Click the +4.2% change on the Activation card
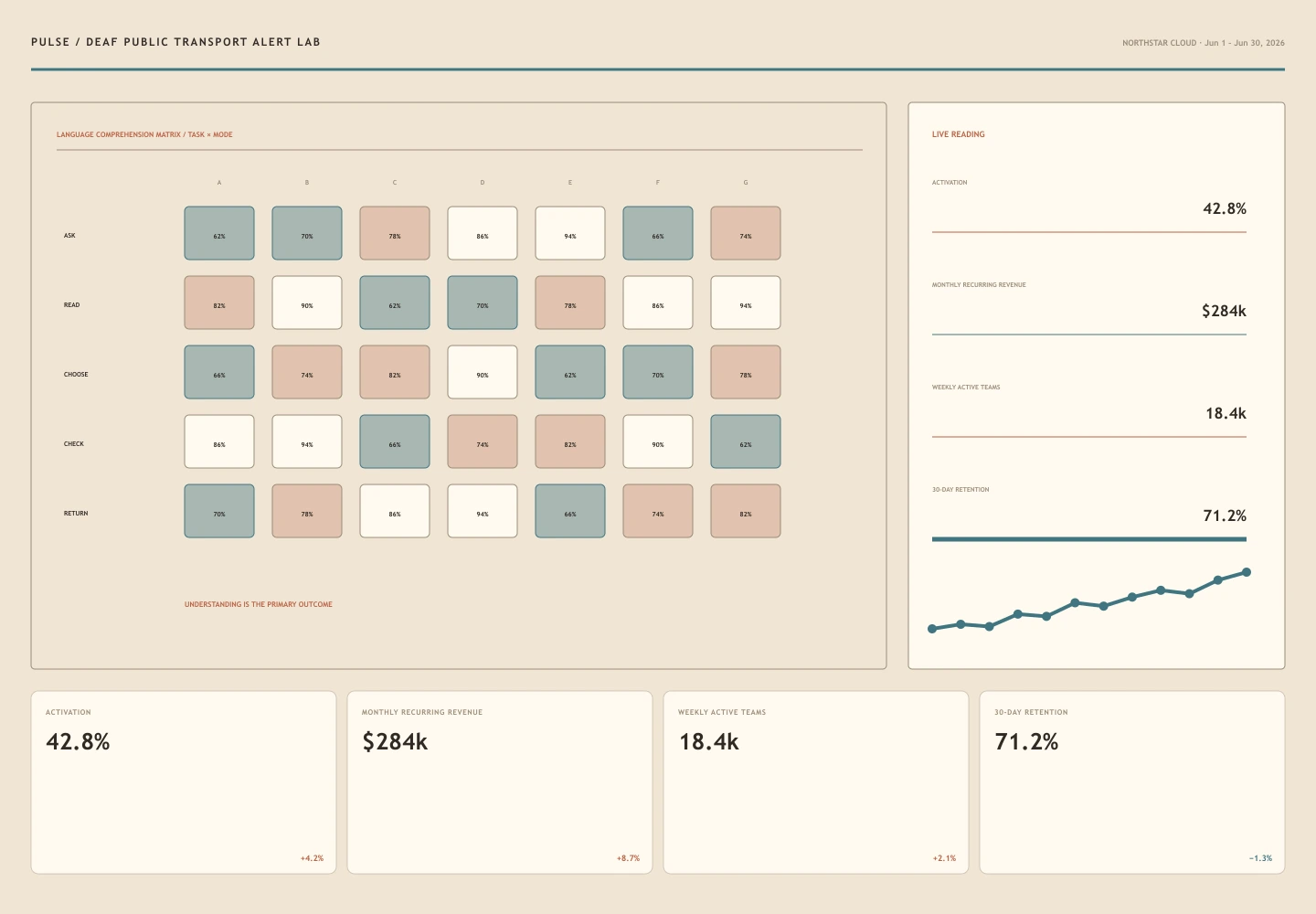 [312, 858]
